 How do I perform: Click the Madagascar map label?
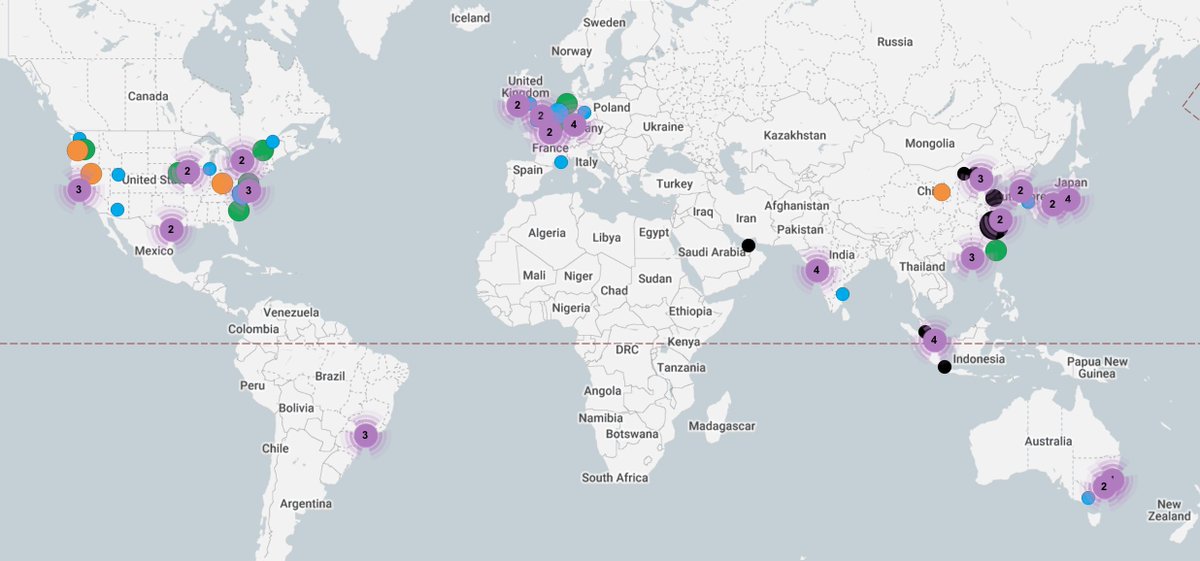click(x=723, y=426)
